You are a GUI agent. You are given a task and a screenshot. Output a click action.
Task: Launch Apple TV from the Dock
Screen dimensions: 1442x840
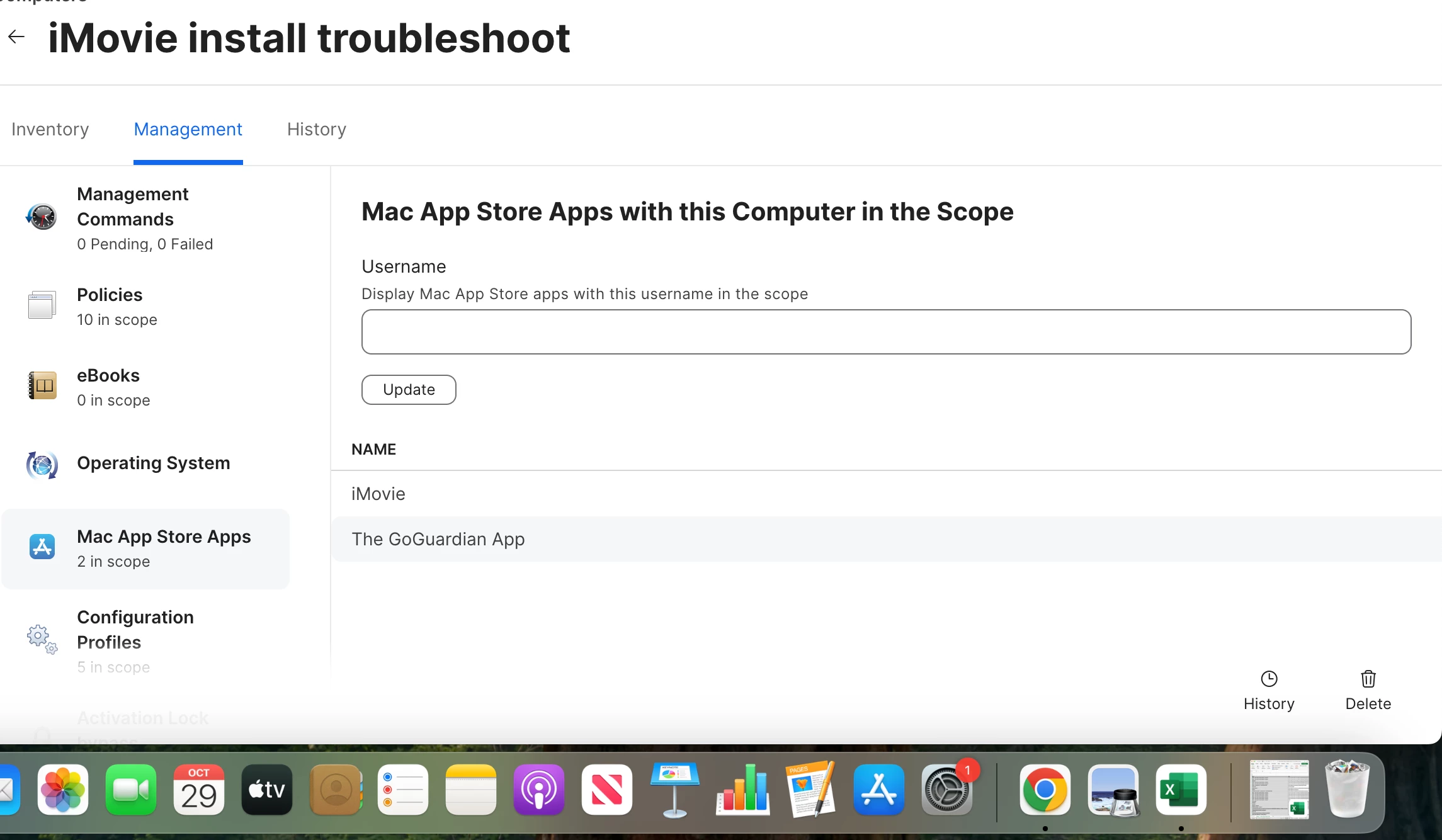[x=267, y=790]
